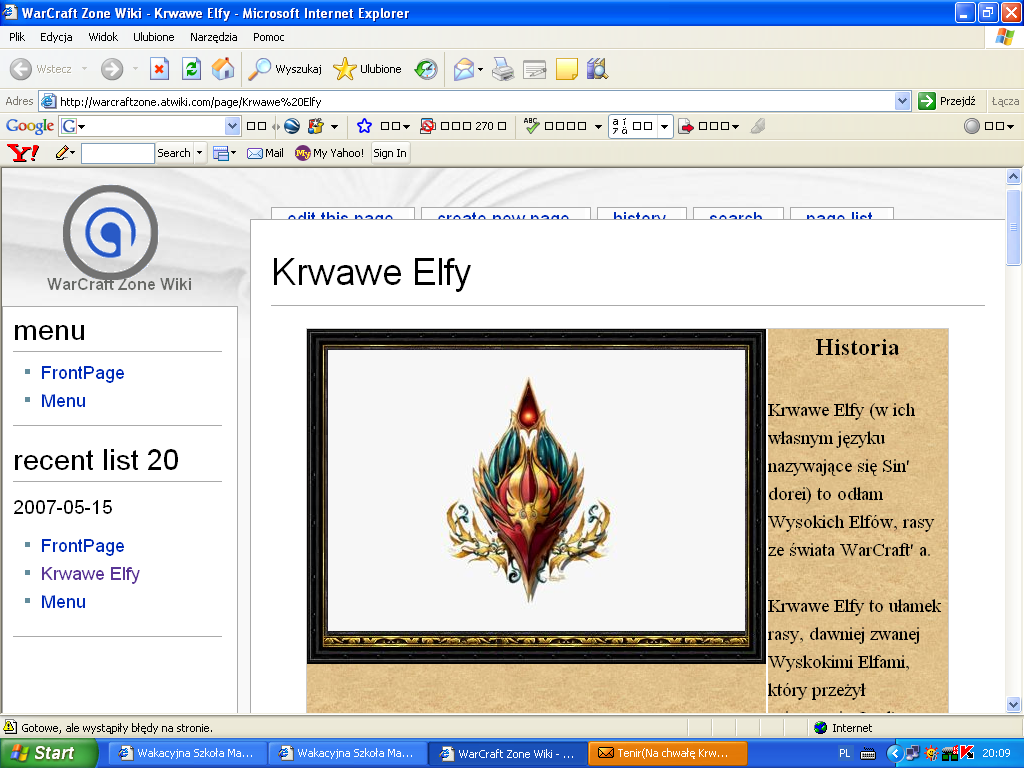Click the Google toolbar logo
Screen dimensions: 1024x768
(29, 126)
